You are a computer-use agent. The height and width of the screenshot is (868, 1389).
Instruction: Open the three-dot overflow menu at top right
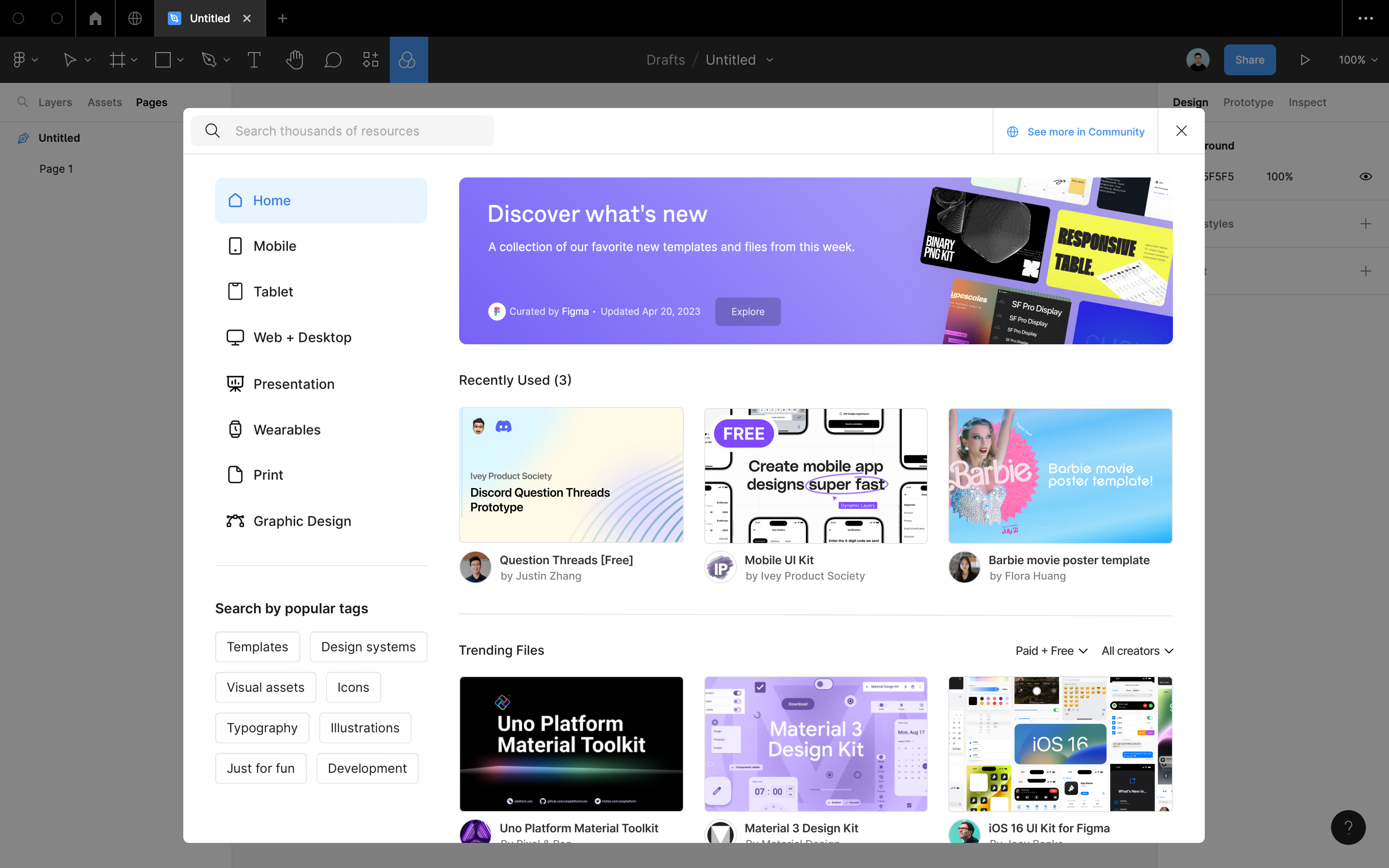point(1365,18)
